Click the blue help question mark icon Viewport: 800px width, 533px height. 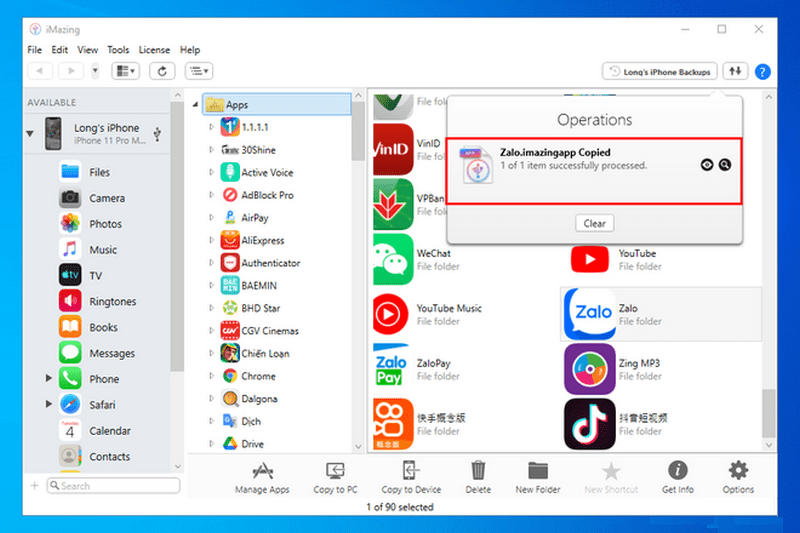[762, 71]
